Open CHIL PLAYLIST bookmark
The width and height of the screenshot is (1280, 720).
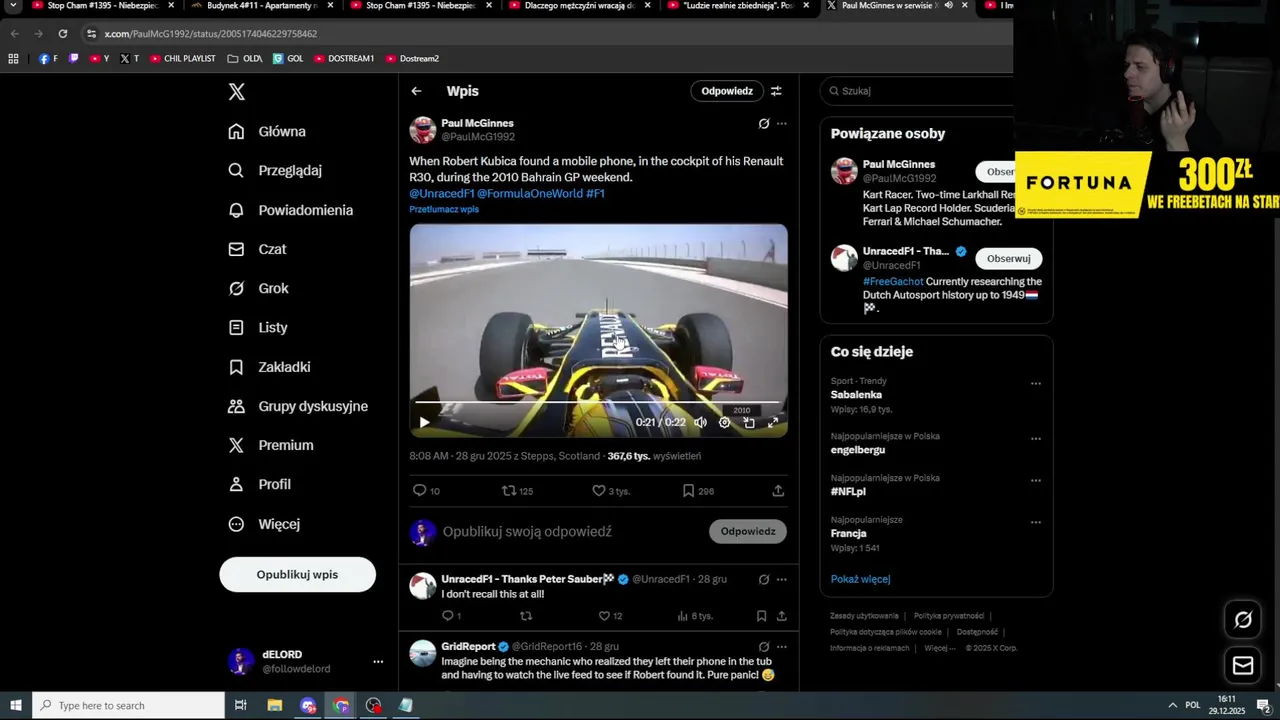coord(183,59)
